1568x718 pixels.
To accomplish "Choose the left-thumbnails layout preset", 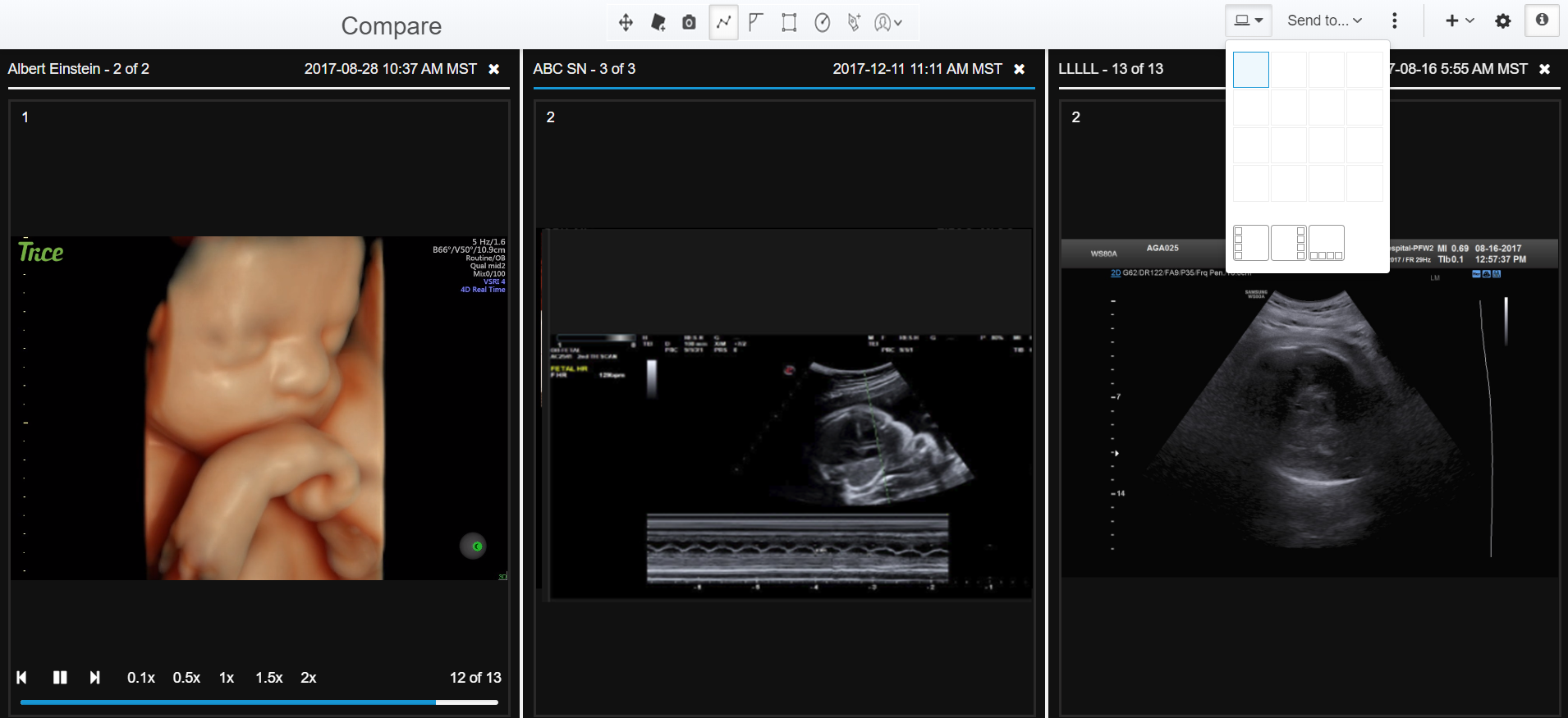I will point(1250,243).
